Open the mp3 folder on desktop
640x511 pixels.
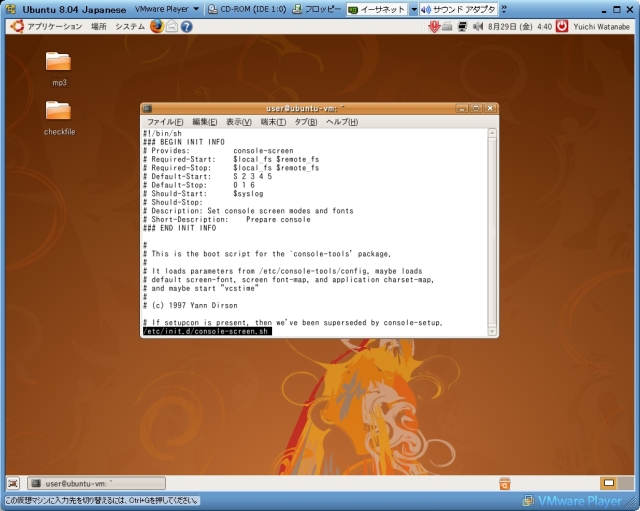[x=58, y=62]
